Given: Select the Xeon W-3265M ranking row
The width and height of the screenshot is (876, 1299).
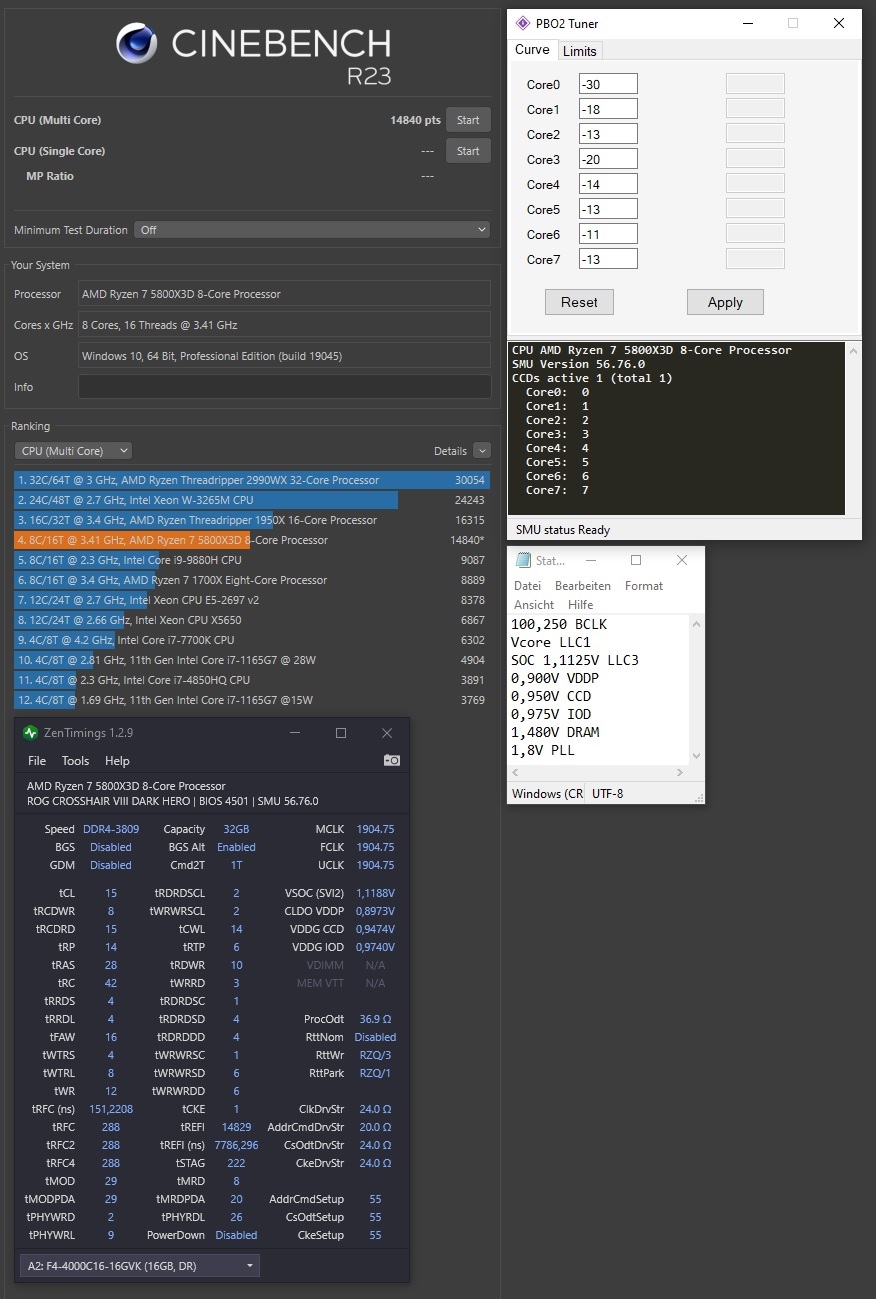Looking at the screenshot, I should (x=252, y=500).
